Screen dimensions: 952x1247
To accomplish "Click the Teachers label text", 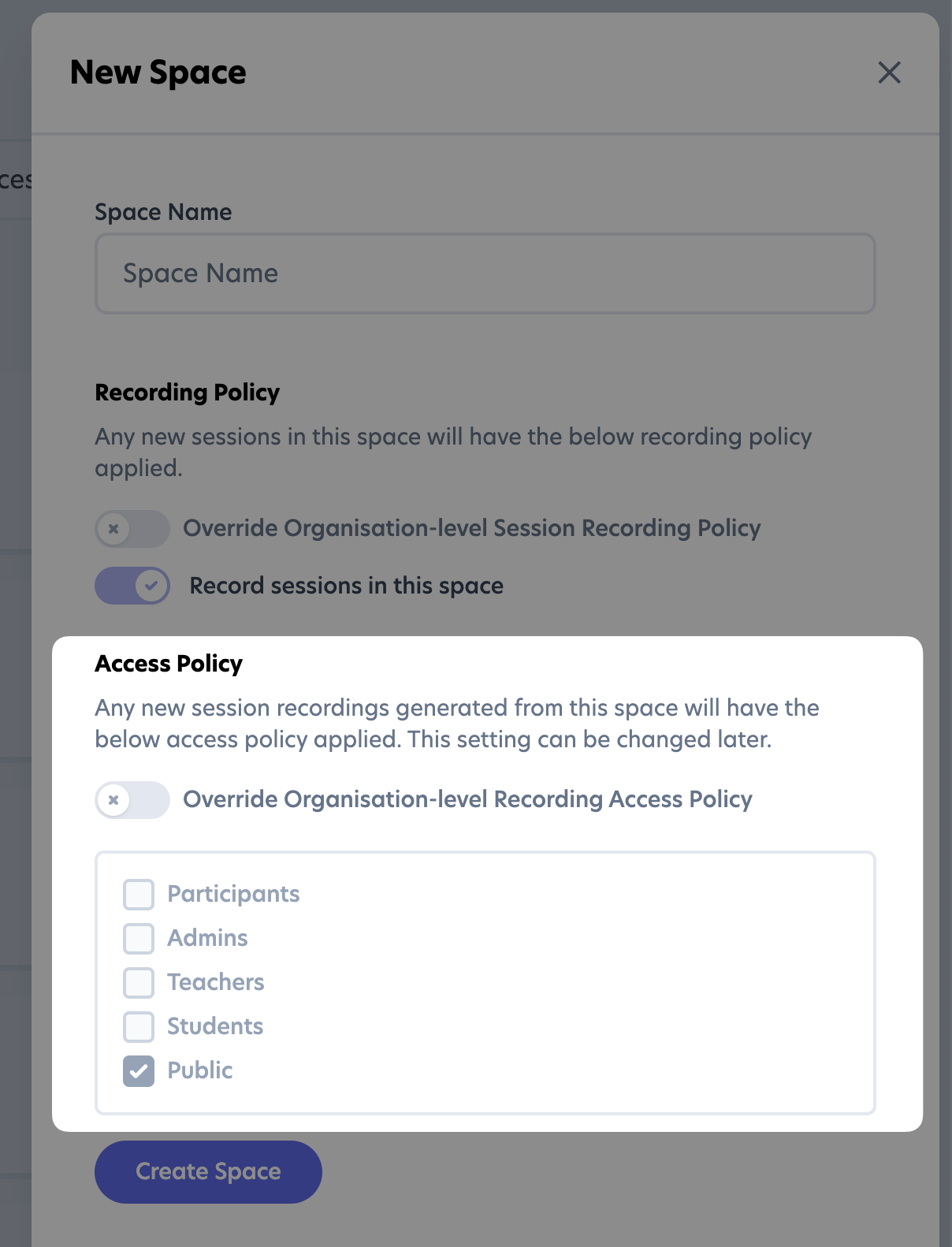I will (x=216, y=982).
